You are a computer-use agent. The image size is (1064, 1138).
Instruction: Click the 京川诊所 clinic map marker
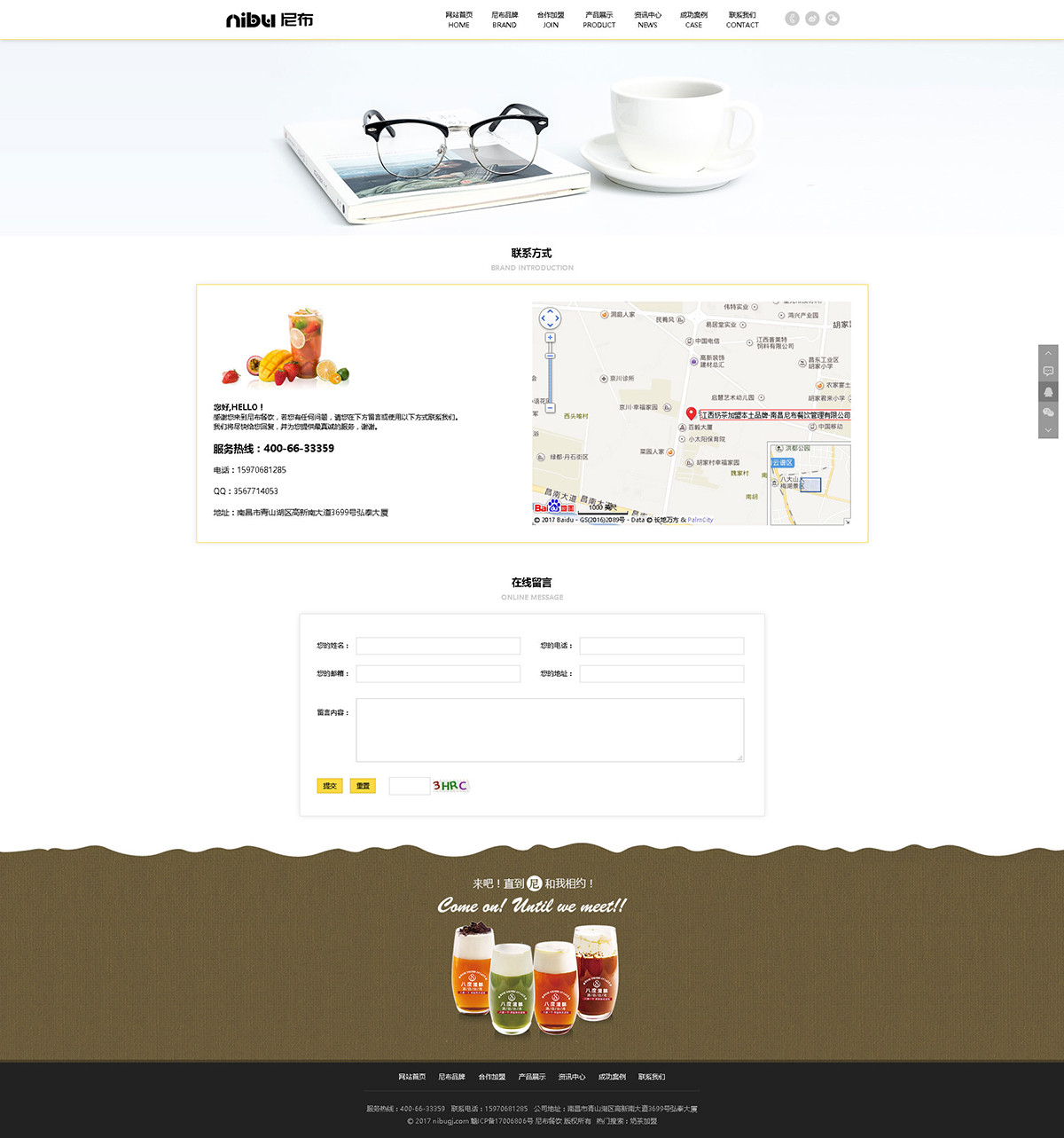[603, 379]
